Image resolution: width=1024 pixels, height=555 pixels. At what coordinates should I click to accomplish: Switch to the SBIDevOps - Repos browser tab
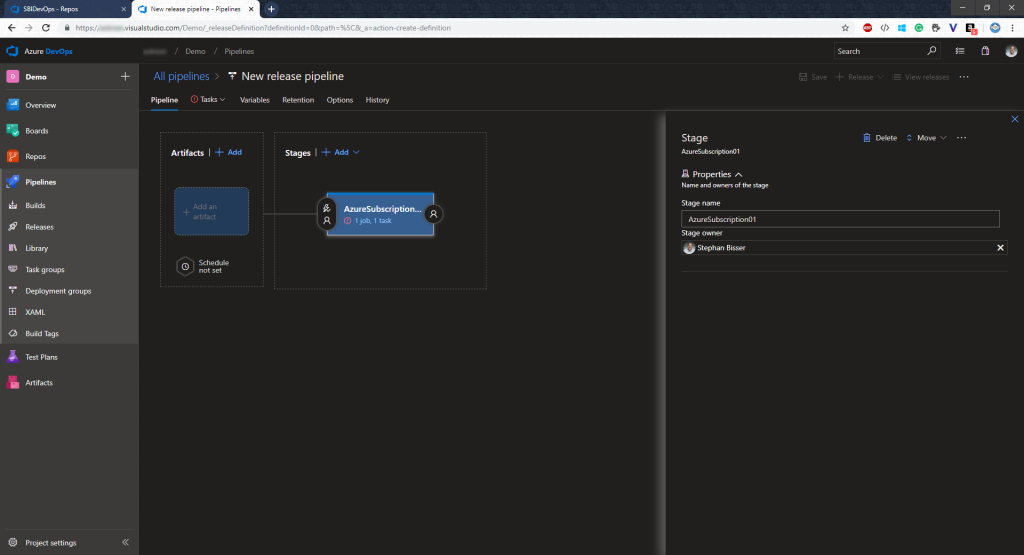pos(65,9)
